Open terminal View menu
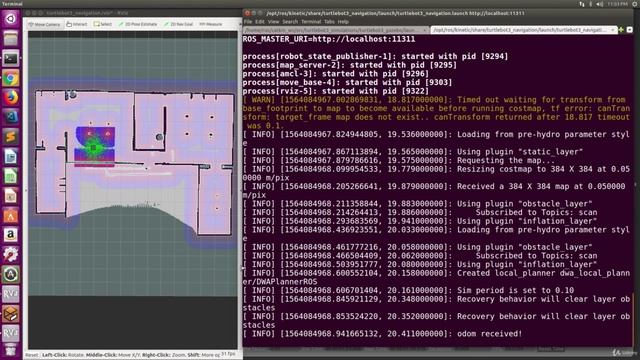The width and height of the screenshot is (640, 360). (273, 22)
